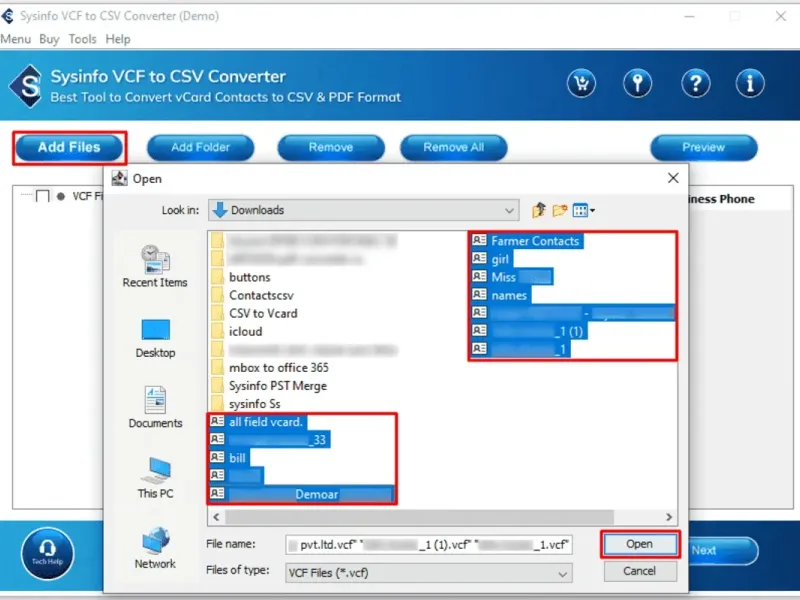Click the horizontal scrollbar in file list

(x=419, y=517)
